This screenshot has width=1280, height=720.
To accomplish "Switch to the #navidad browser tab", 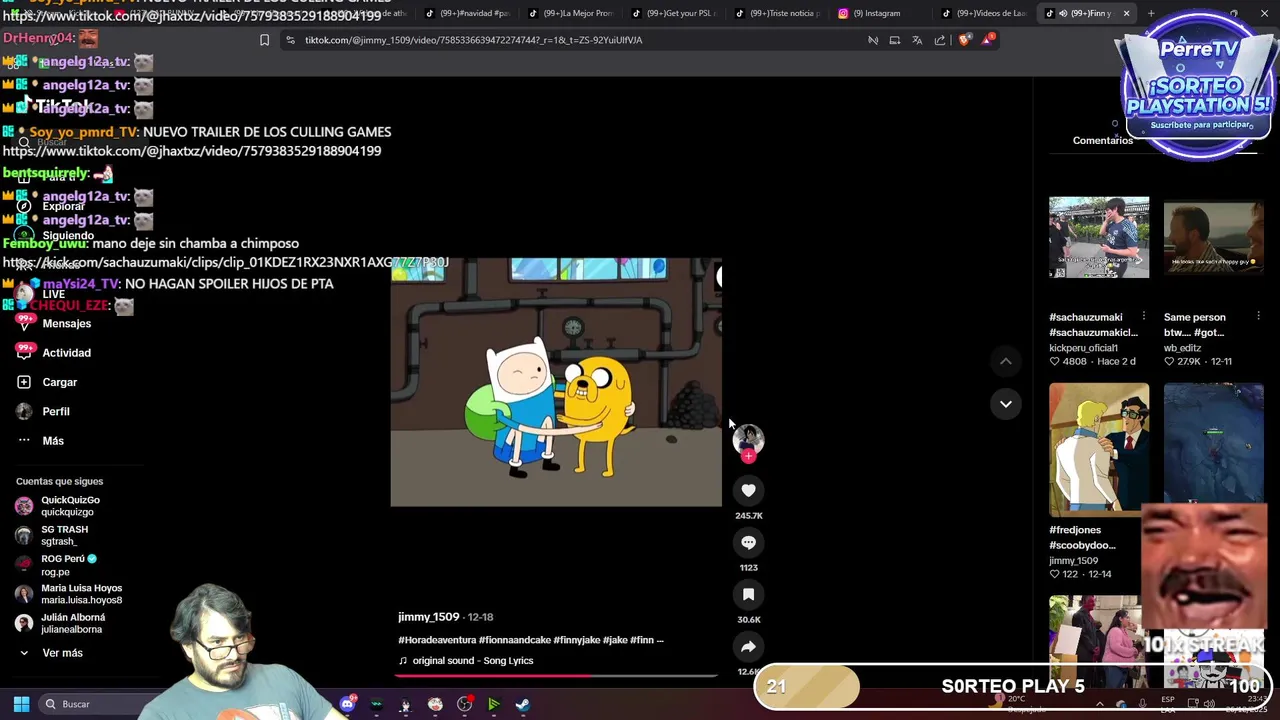I will point(466,13).
